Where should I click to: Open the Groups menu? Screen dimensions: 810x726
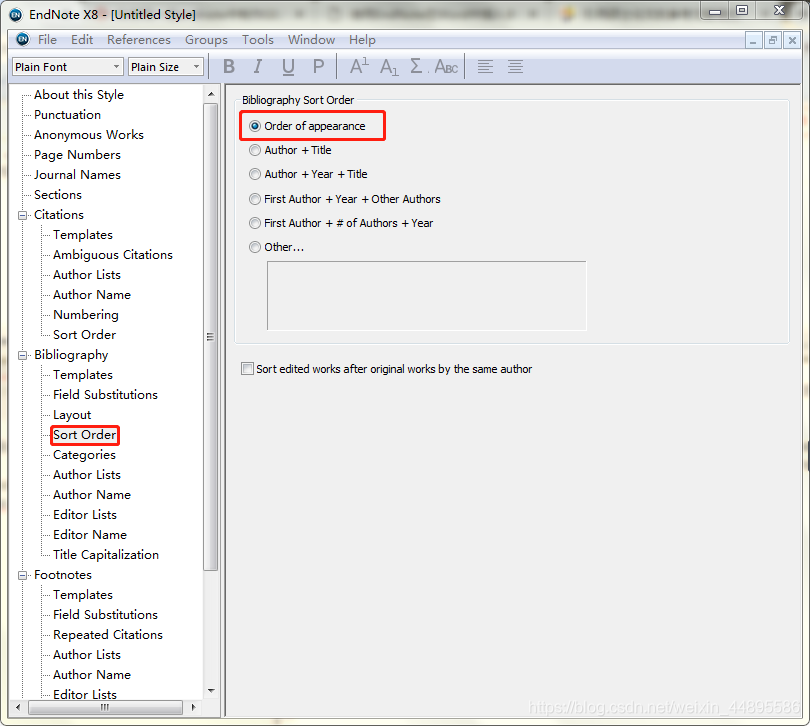[206, 40]
